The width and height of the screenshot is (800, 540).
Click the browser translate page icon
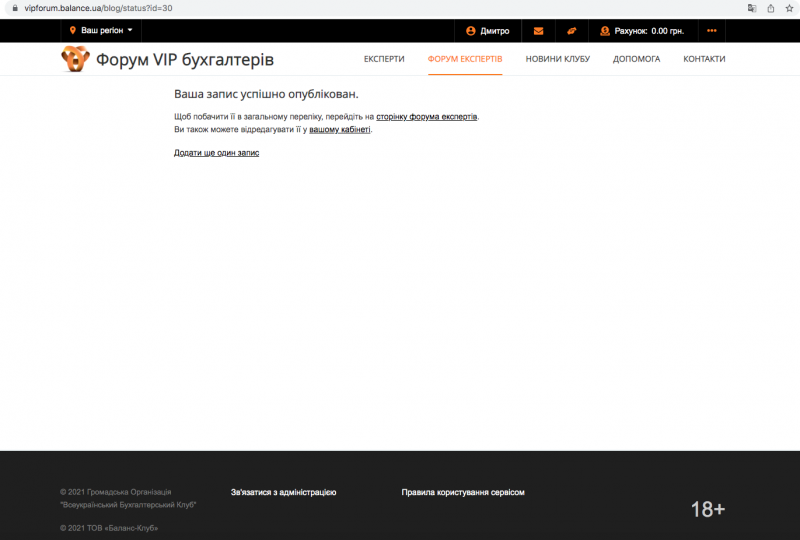[x=752, y=7]
